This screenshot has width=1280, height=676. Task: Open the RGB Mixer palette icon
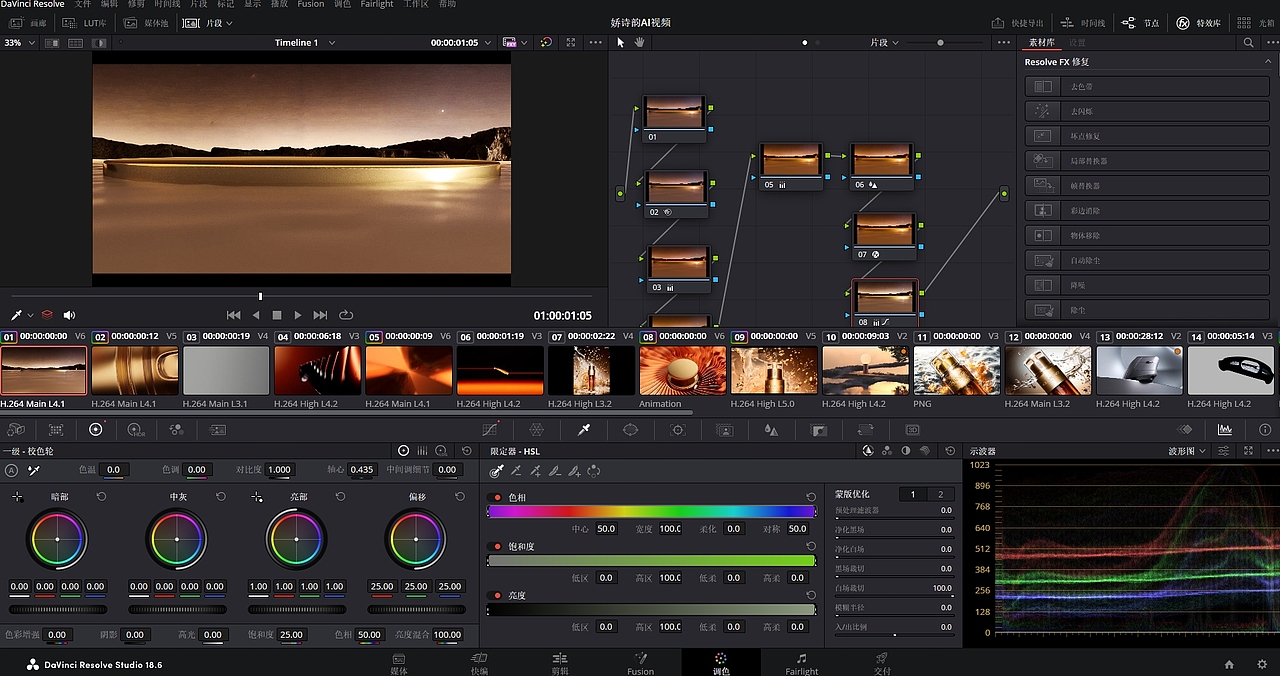coord(176,429)
